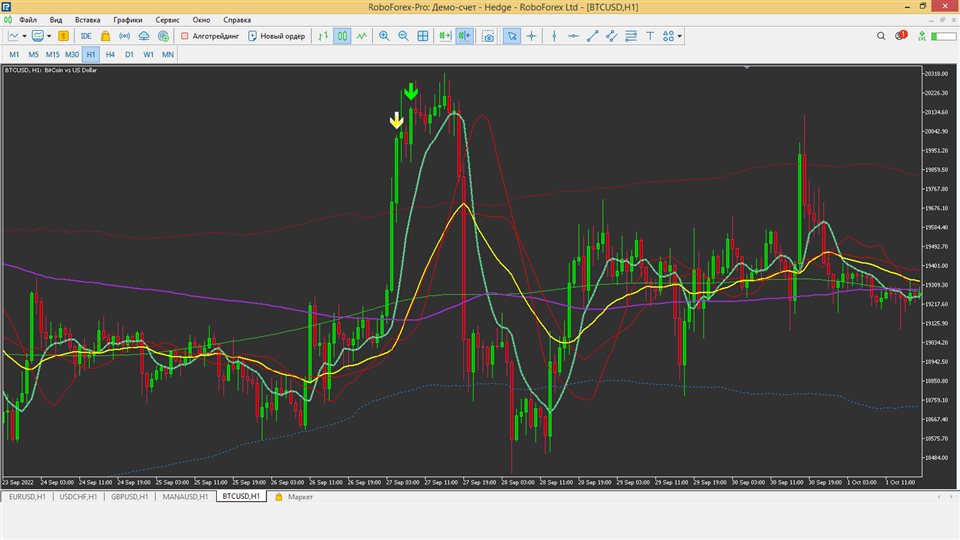Click the gold dollar Market Watch icon
The height and width of the screenshot is (540, 960).
[63, 36]
